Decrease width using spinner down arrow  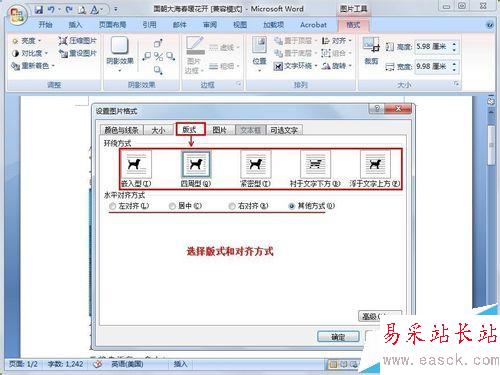click(x=454, y=70)
